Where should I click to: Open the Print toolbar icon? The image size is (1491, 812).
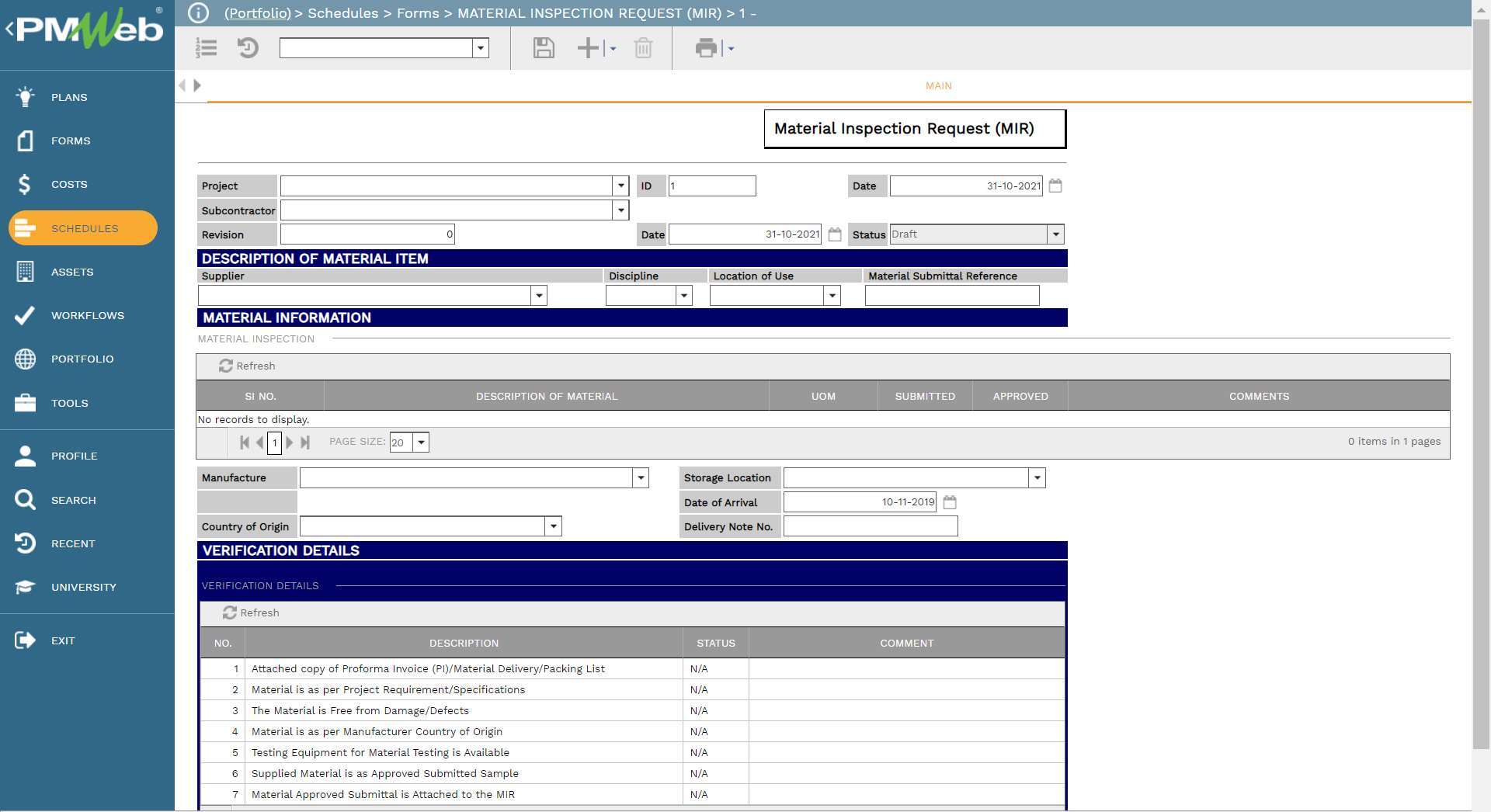coord(705,47)
